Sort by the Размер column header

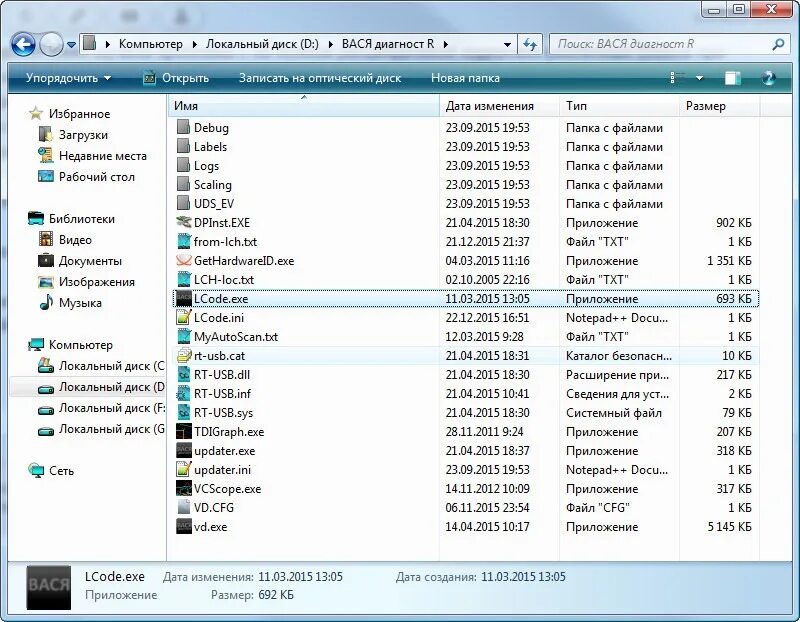719,106
